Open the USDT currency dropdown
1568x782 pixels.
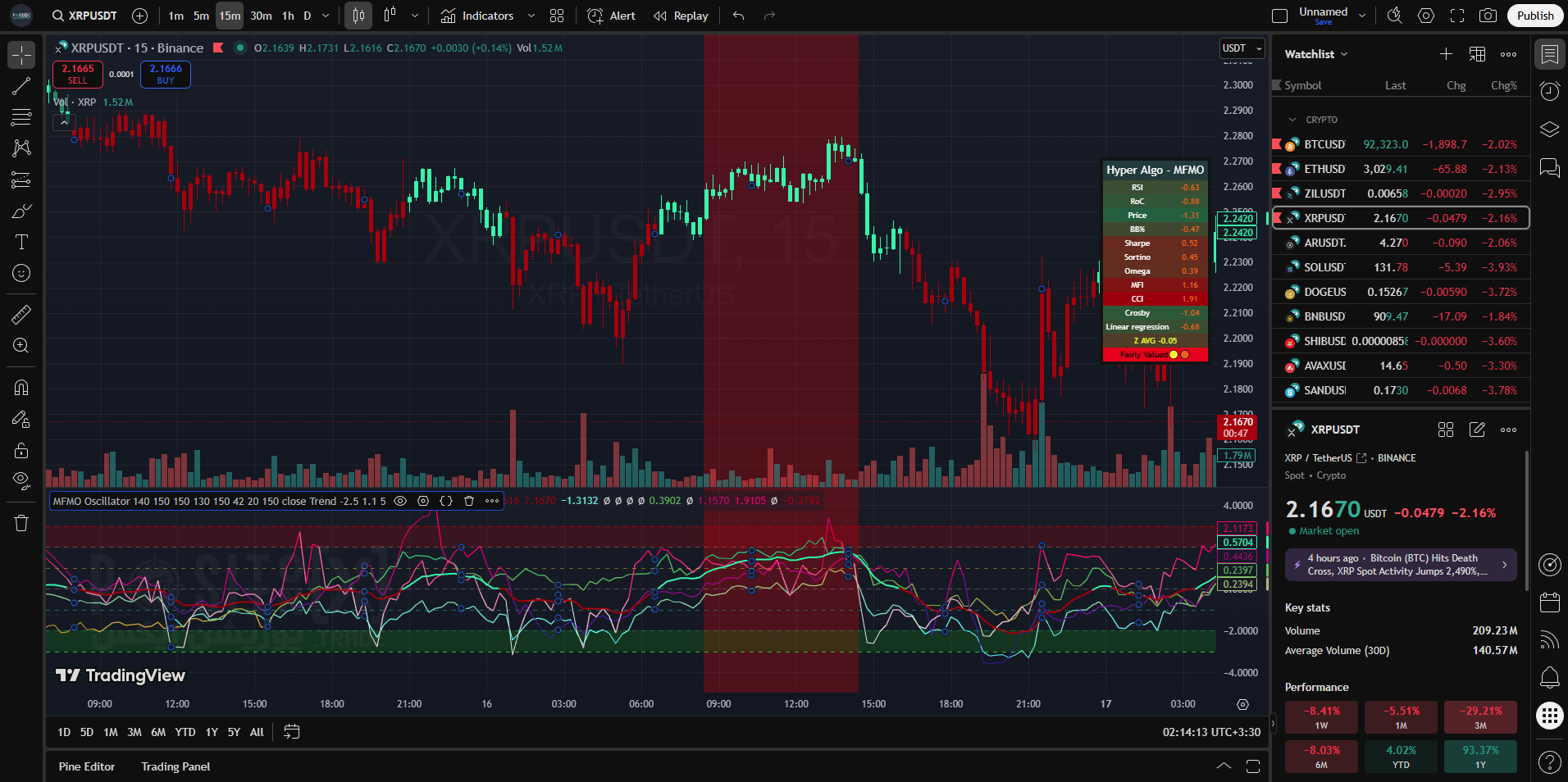coord(1242,48)
